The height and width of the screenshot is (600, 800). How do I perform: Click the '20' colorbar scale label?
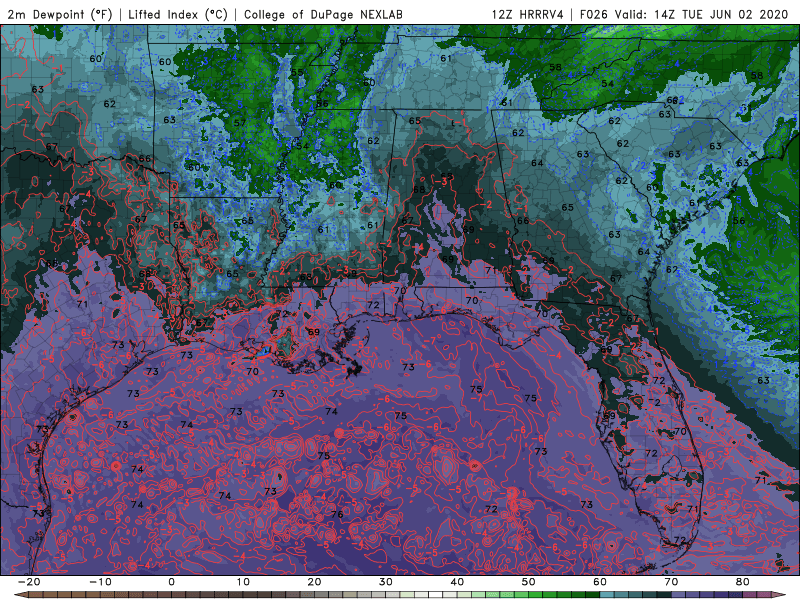[x=314, y=582]
